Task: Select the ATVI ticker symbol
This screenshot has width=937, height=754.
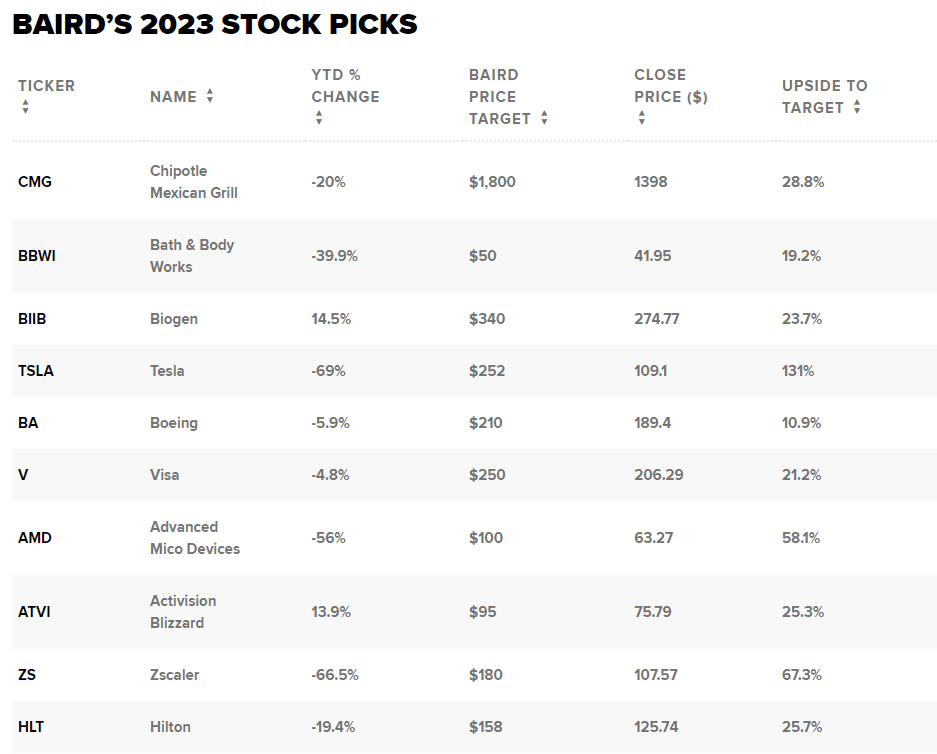Action: [x=35, y=612]
